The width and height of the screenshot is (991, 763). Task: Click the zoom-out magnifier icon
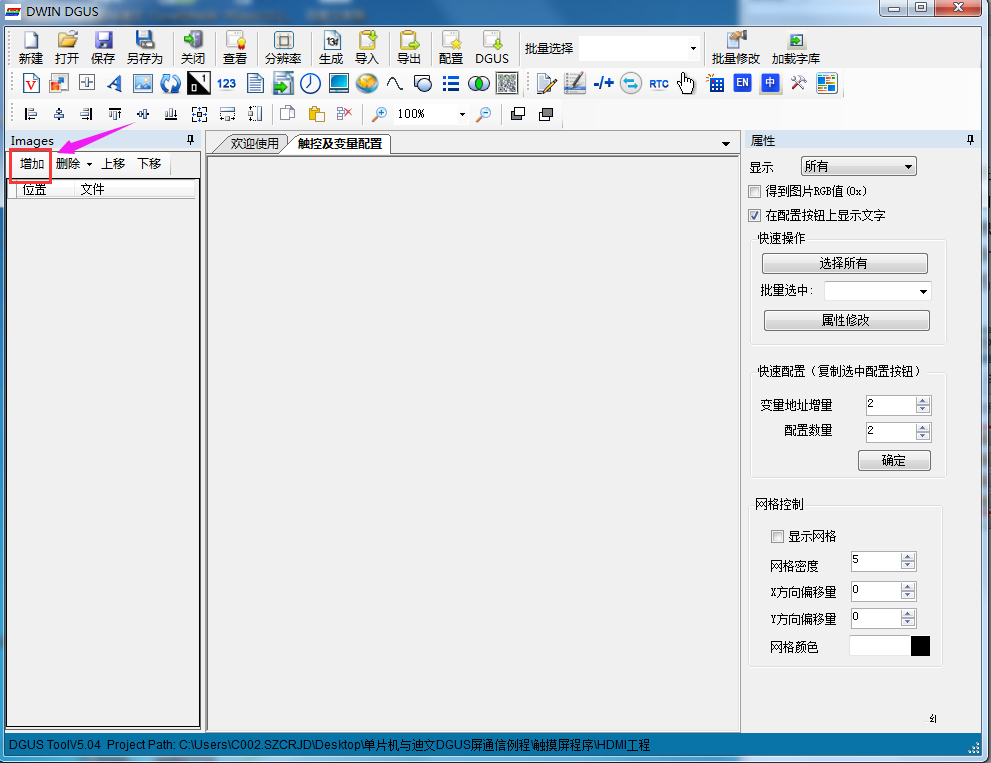click(483, 114)
